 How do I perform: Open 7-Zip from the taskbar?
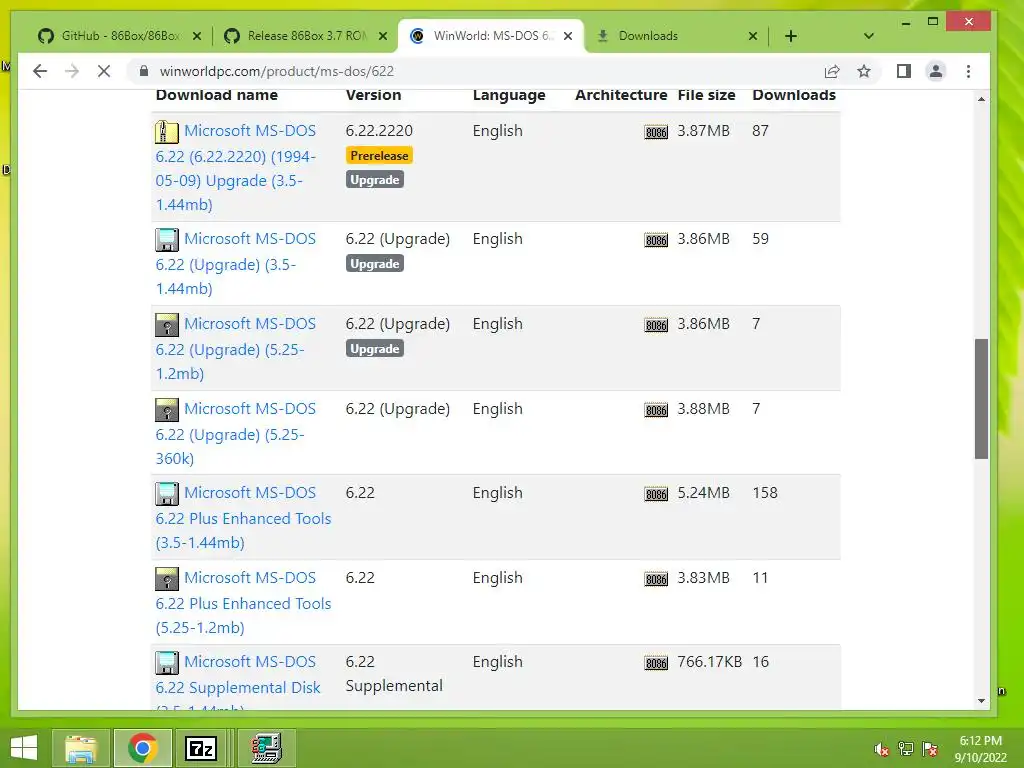pos(201,748)
